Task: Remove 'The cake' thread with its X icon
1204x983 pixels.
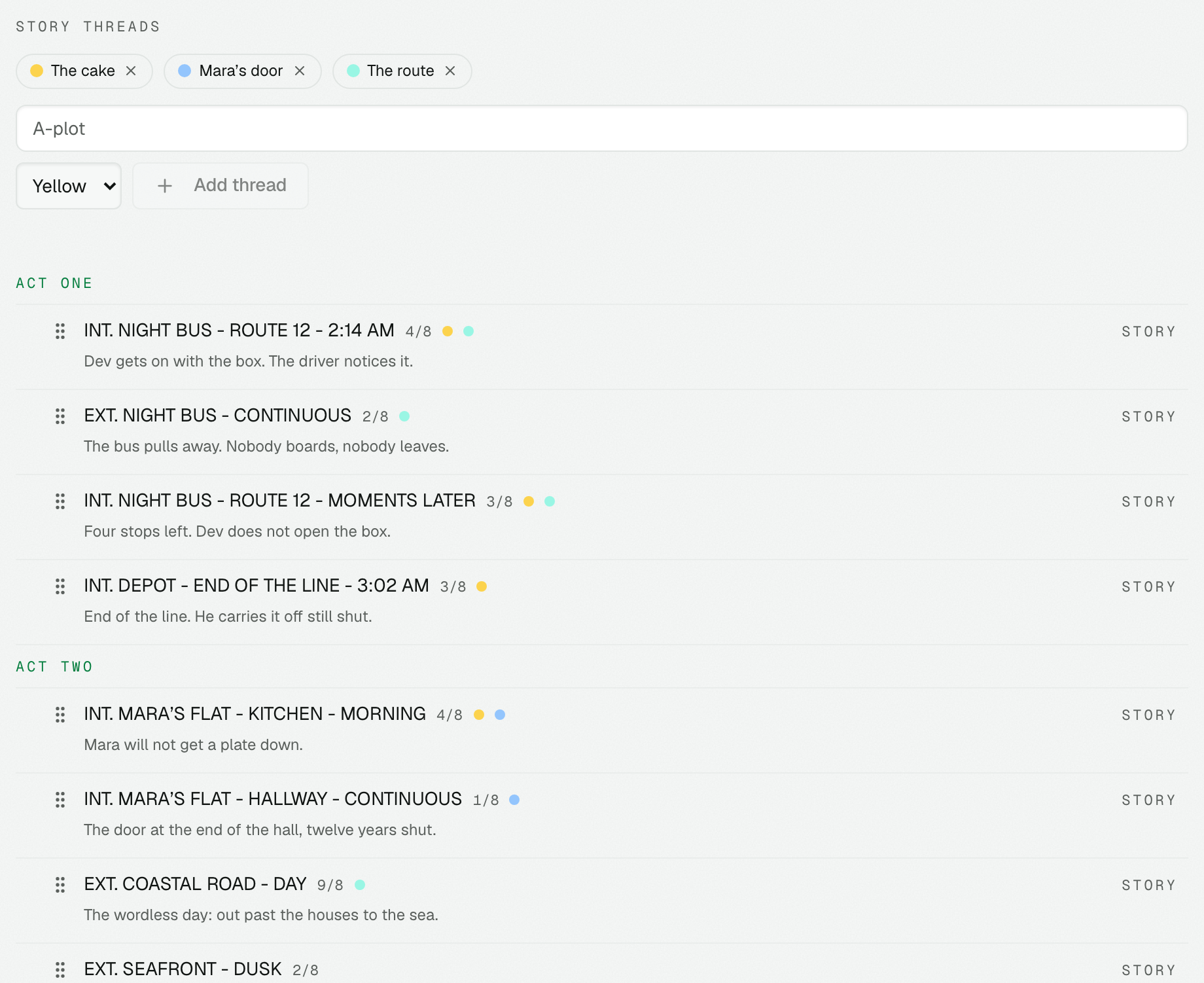Action: point(131,71)
